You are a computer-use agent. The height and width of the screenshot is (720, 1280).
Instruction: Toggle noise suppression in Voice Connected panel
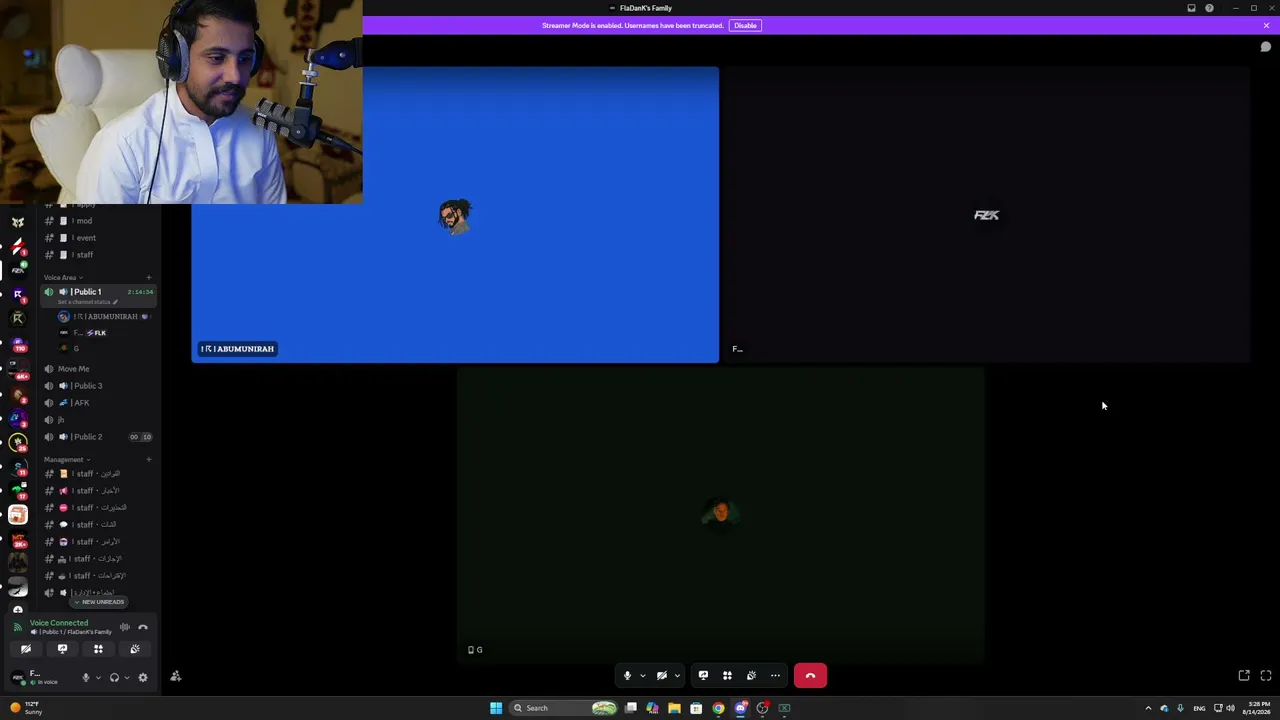[x=125, y=627]
